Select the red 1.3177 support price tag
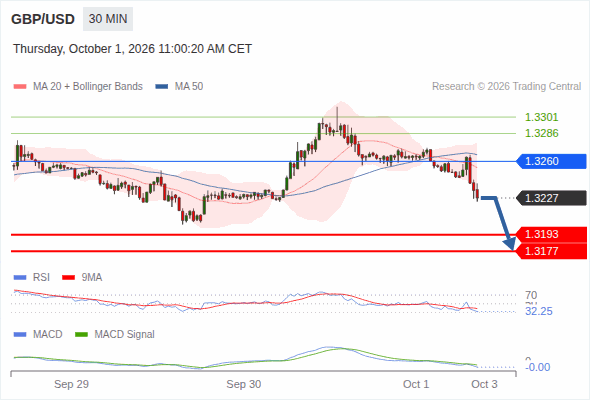The height and width of the screenshot is (400, 590). [x=551, y=251]
